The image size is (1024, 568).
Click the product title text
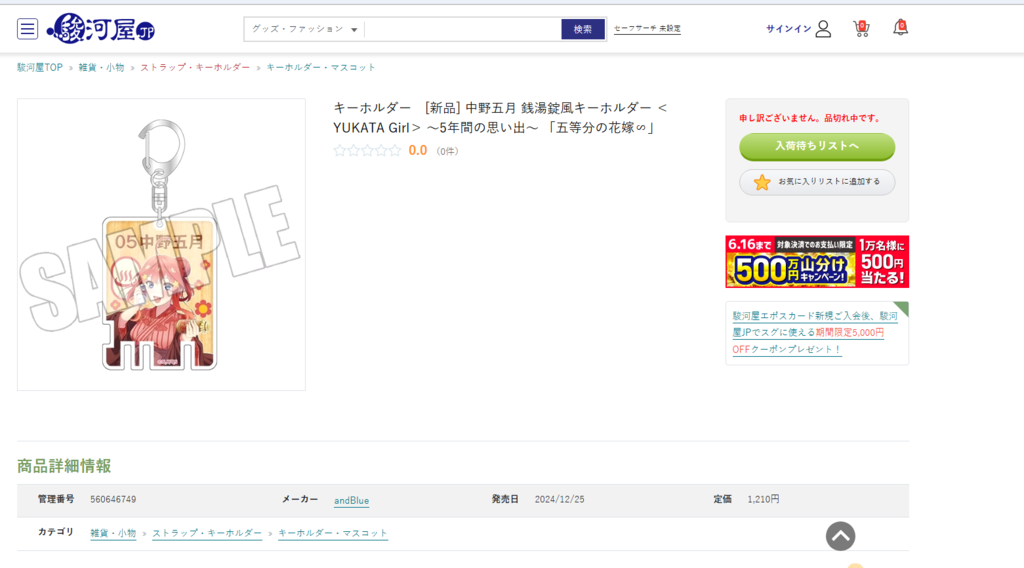tap(500, 118)
